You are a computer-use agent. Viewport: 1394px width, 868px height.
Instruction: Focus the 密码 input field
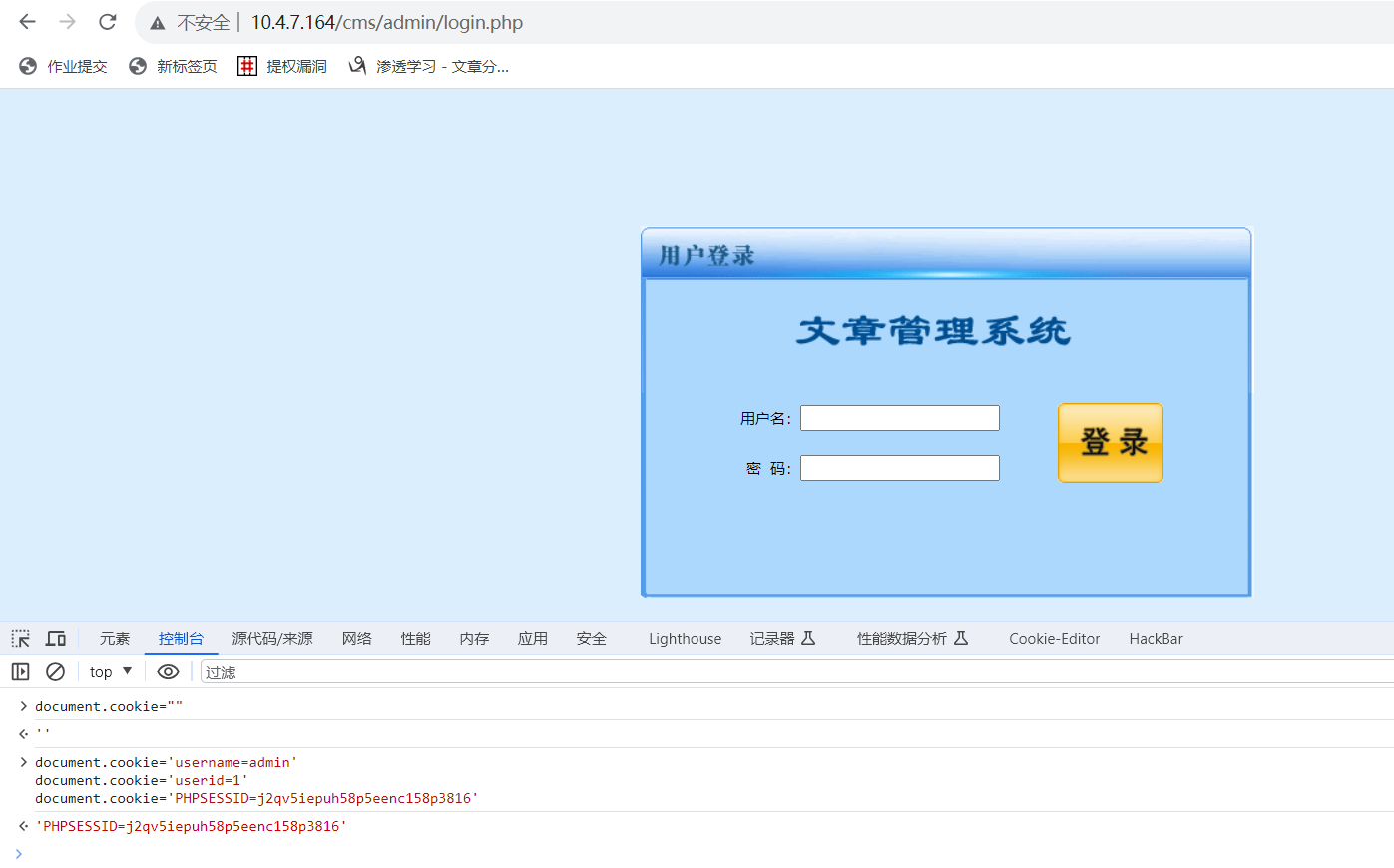(900, 468)
